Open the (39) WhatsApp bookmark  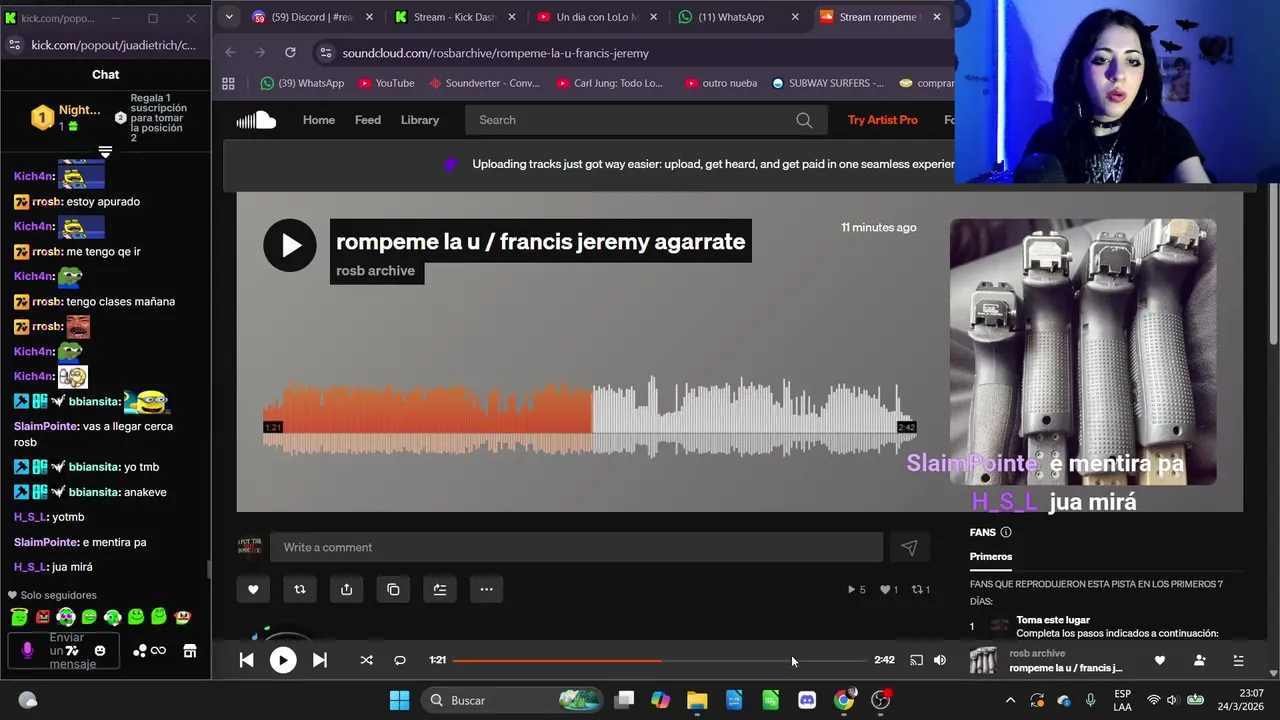pos(302,83)
